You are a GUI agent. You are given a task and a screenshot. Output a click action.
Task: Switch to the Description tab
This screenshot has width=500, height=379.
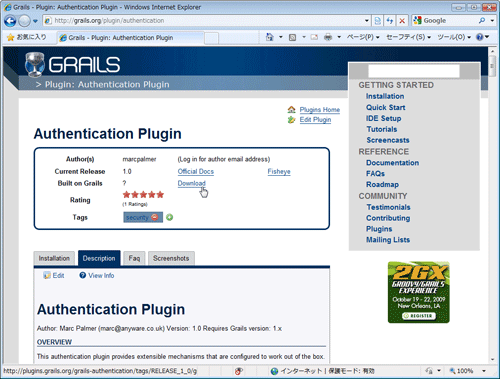point(99,258)
